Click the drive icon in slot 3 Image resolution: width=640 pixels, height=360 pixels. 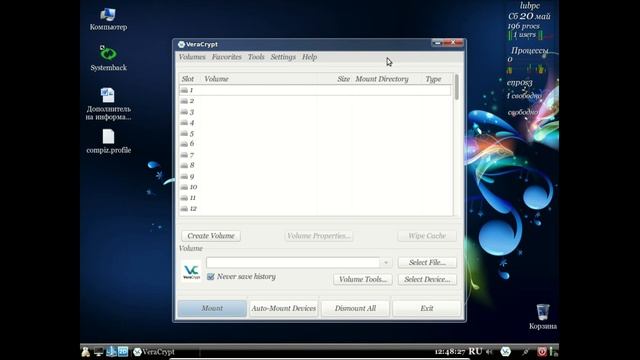click(x=184, y=112)
